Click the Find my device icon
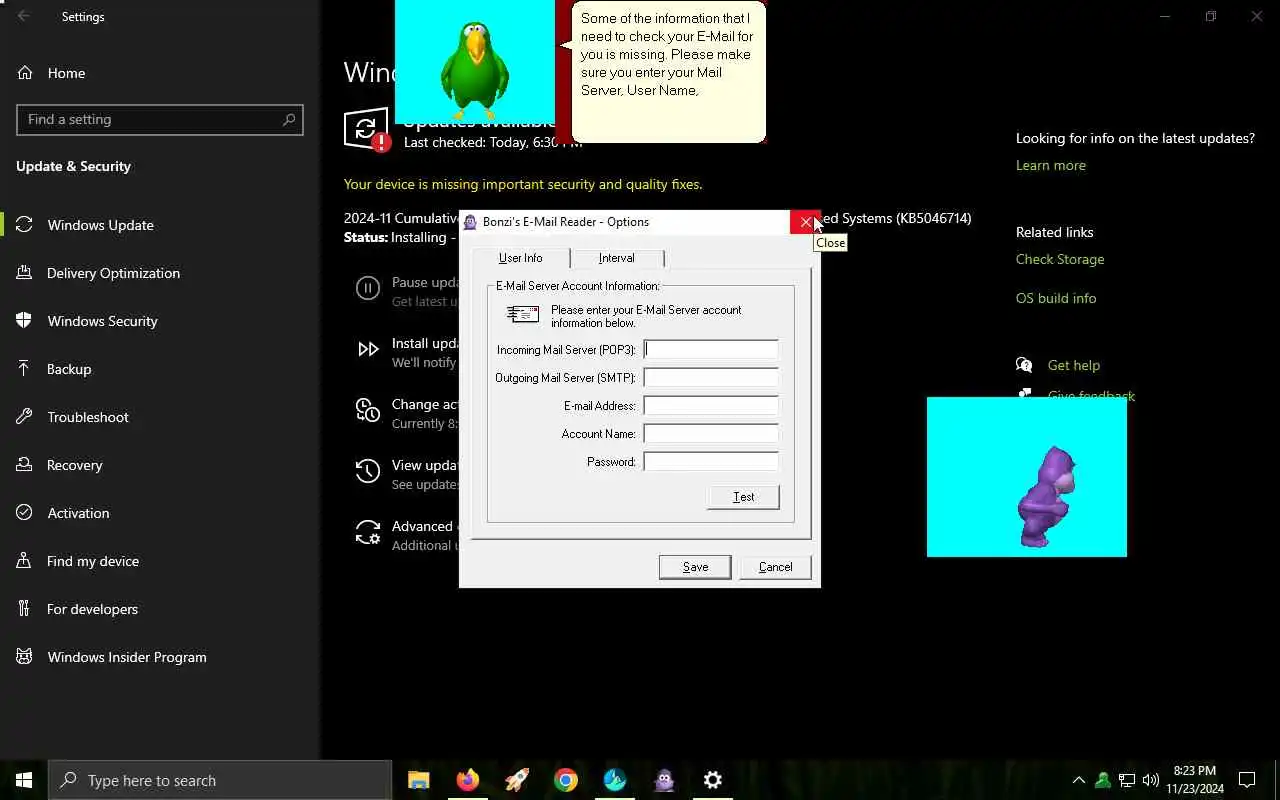The height and width of the screenshot is (800, 1280). pos(24,561)
